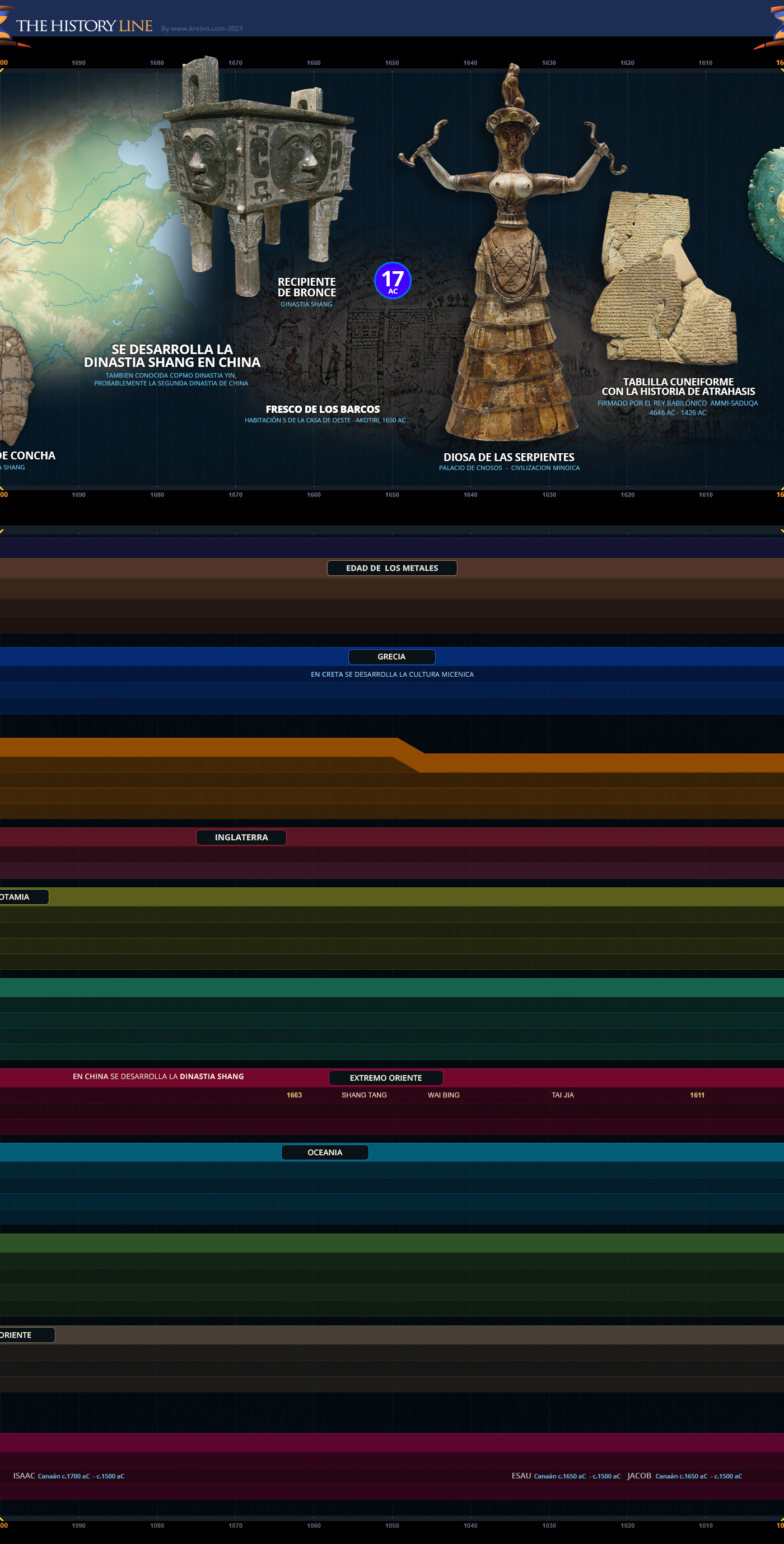The height and width of the screenshot is (1544, 784).
Task: Click the year 1611 in Extremo Oriente row
Action: pyautogui.click(x=697, y=1095)
